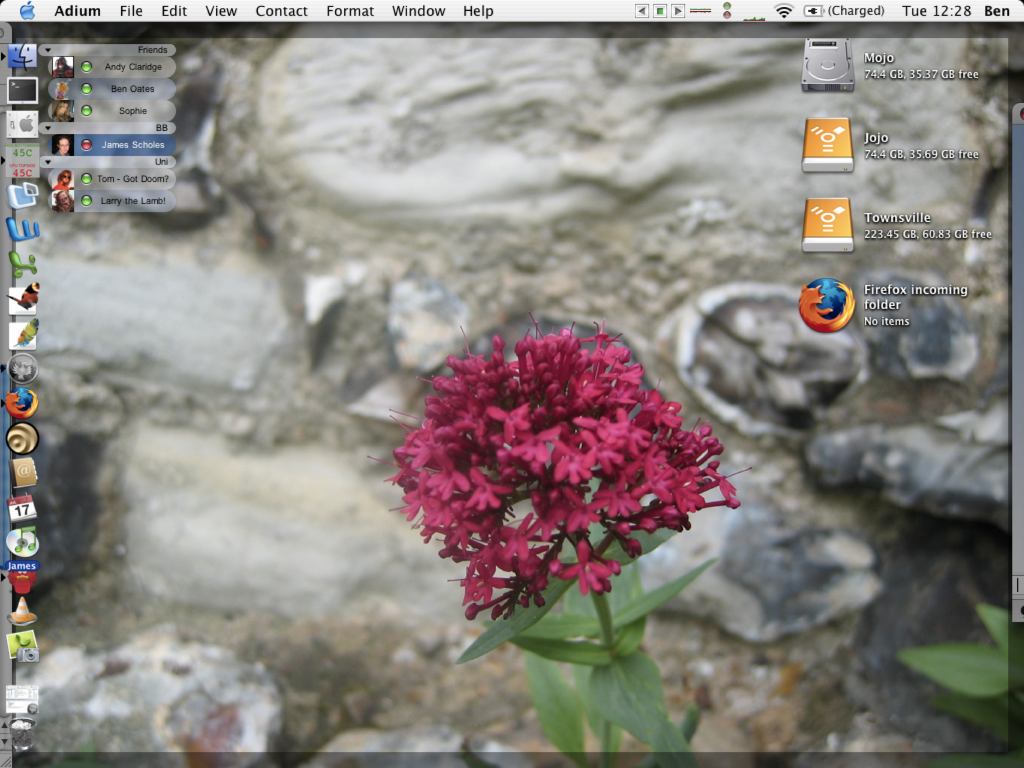
Task: Open the Apple menu
Action: [27, 10]
